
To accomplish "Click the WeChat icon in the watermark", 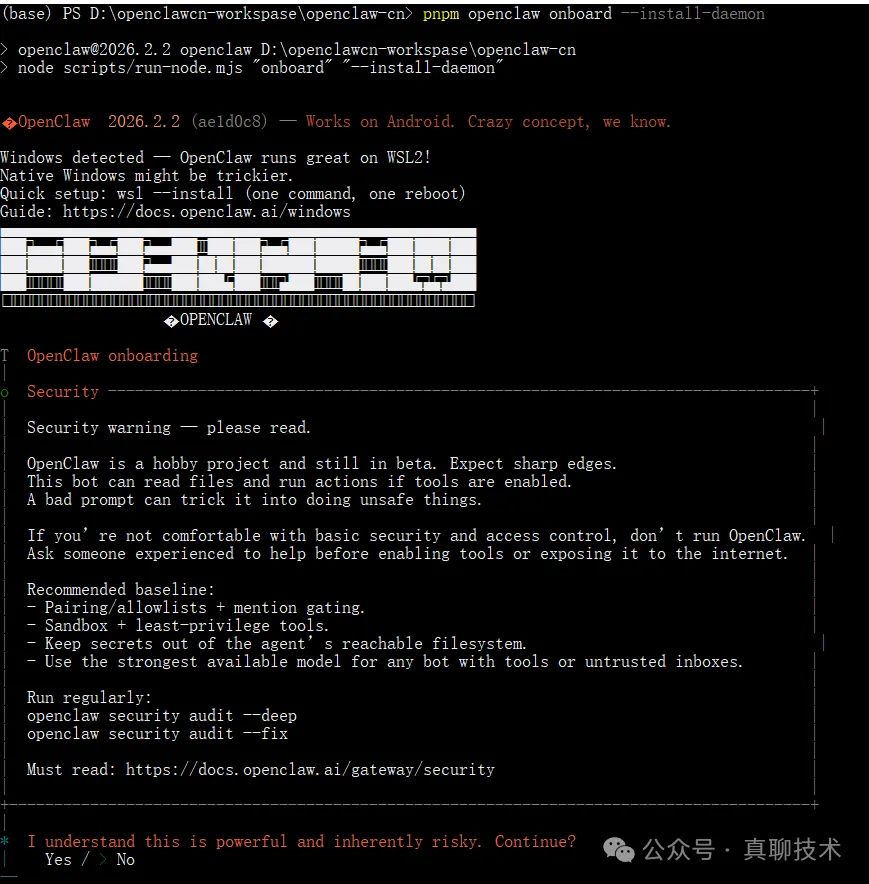I will click(619, 850).
